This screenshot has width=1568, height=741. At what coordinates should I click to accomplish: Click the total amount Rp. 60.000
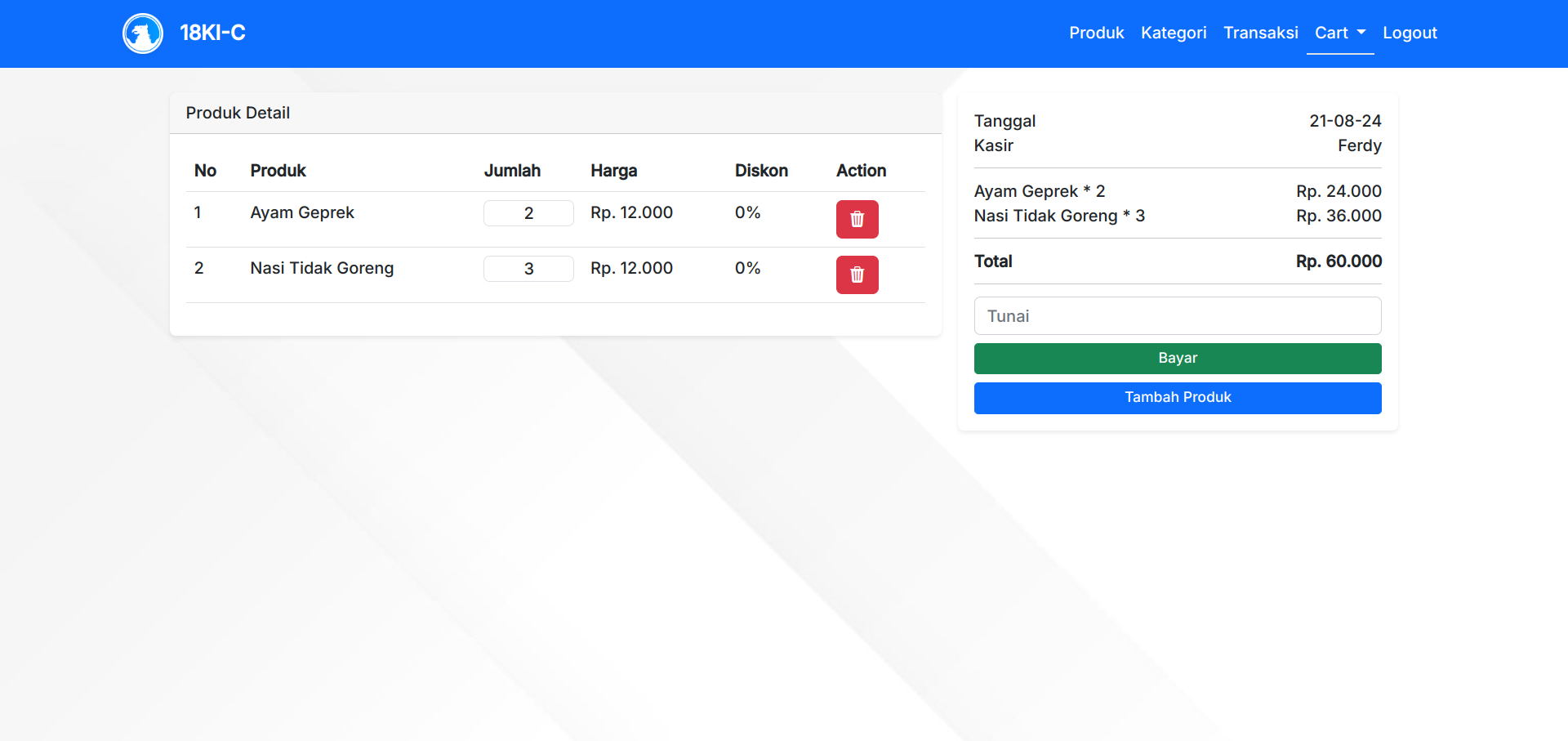(1339, 261)
